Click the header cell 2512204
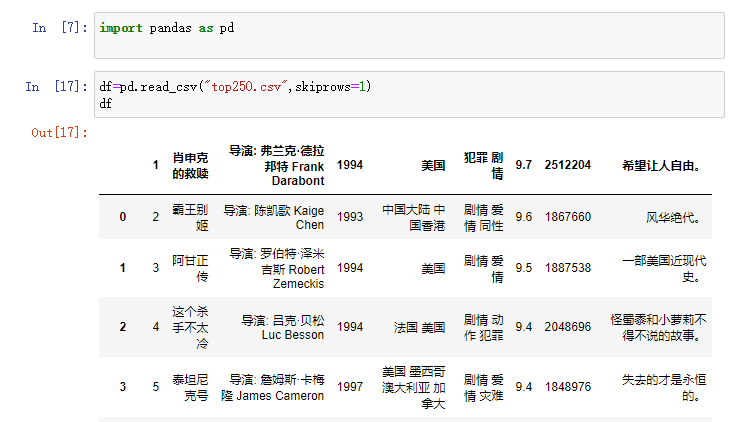Screen dimensions: 746x422 [568, 165]
